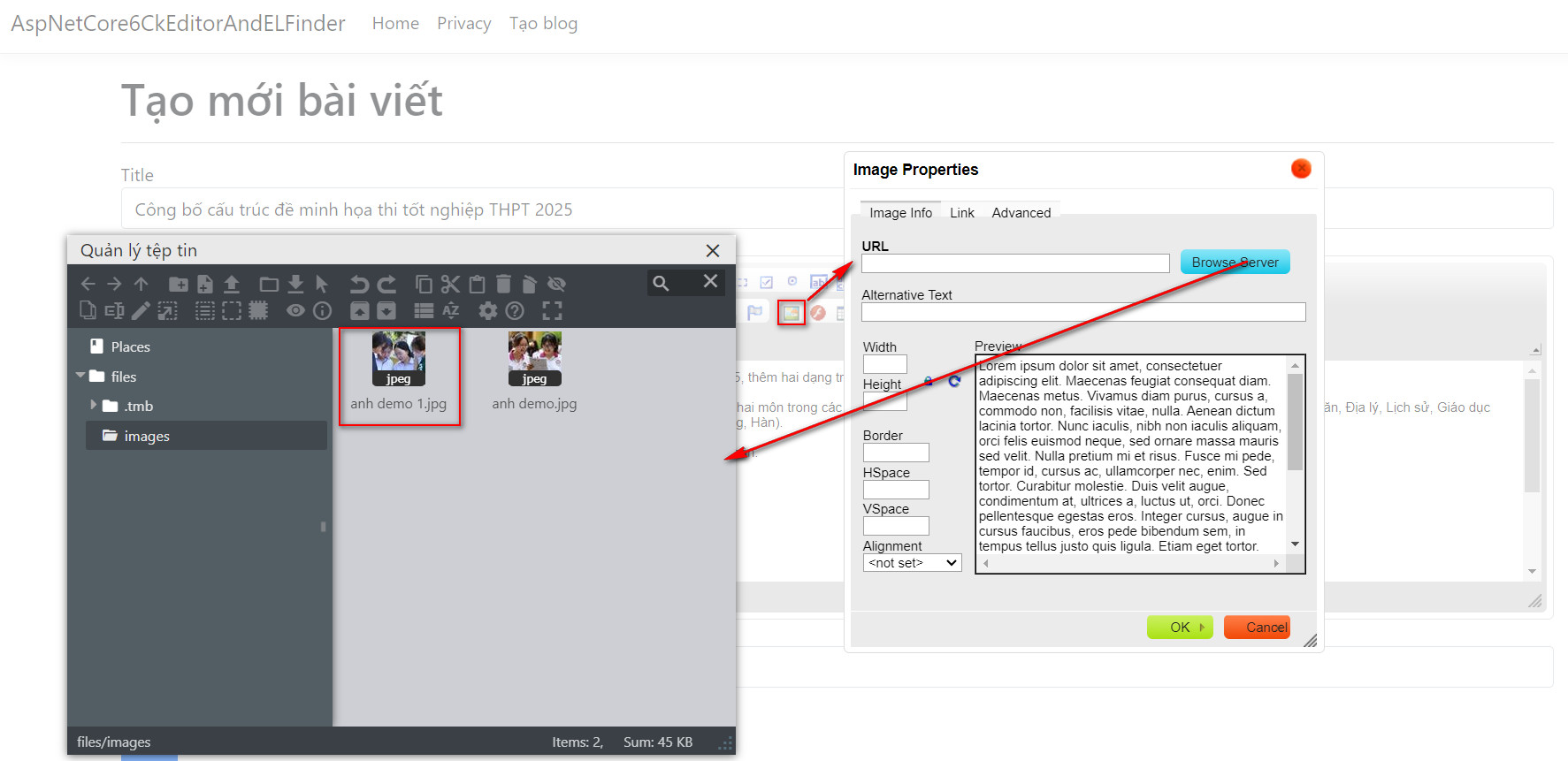Preview file with eye icon
Viewport: 1568px width, 761px height.
(x=295, y=310)
